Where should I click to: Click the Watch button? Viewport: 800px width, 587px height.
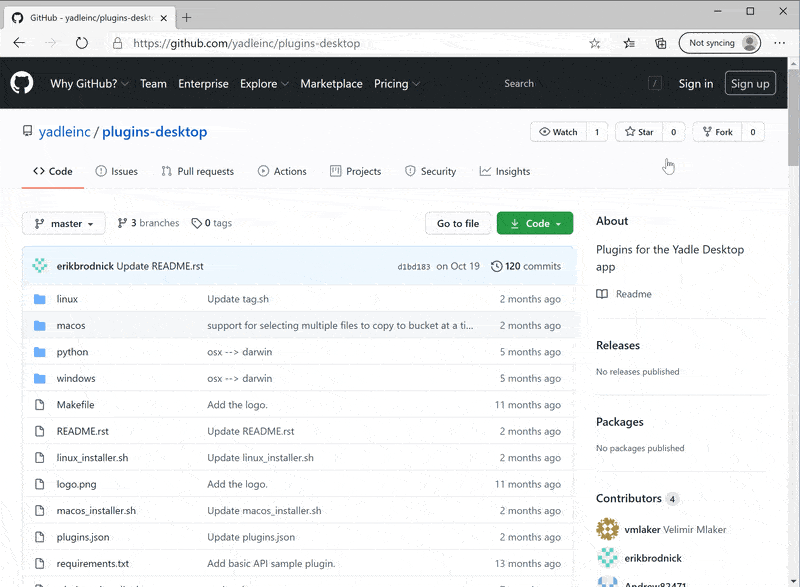click(559, 132)
